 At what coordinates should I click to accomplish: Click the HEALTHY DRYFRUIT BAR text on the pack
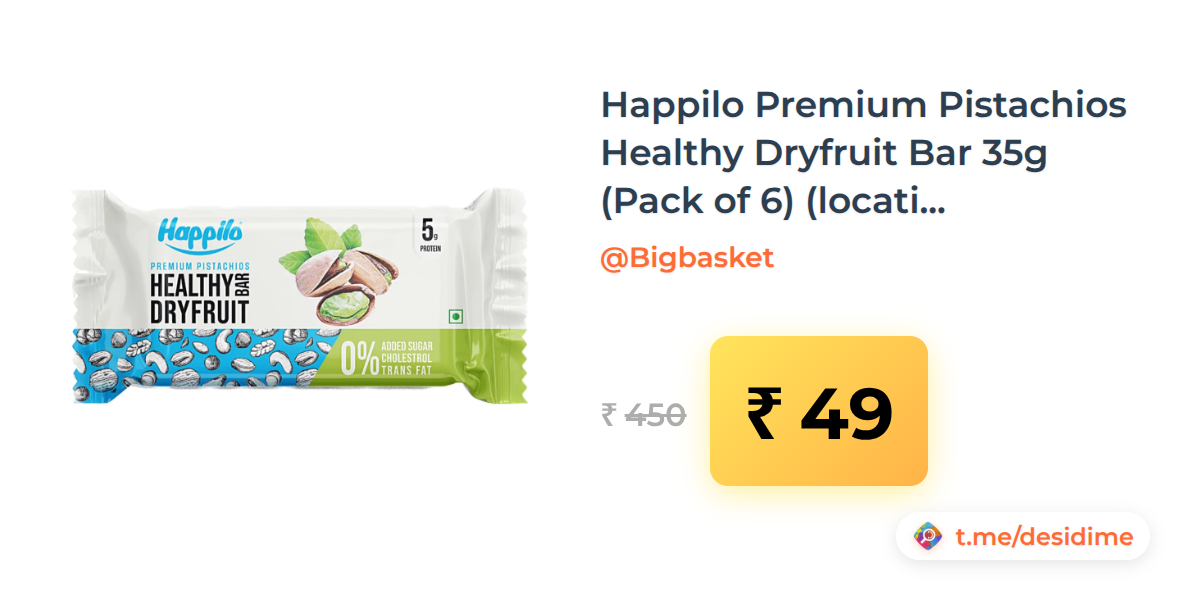coord(198,297)
